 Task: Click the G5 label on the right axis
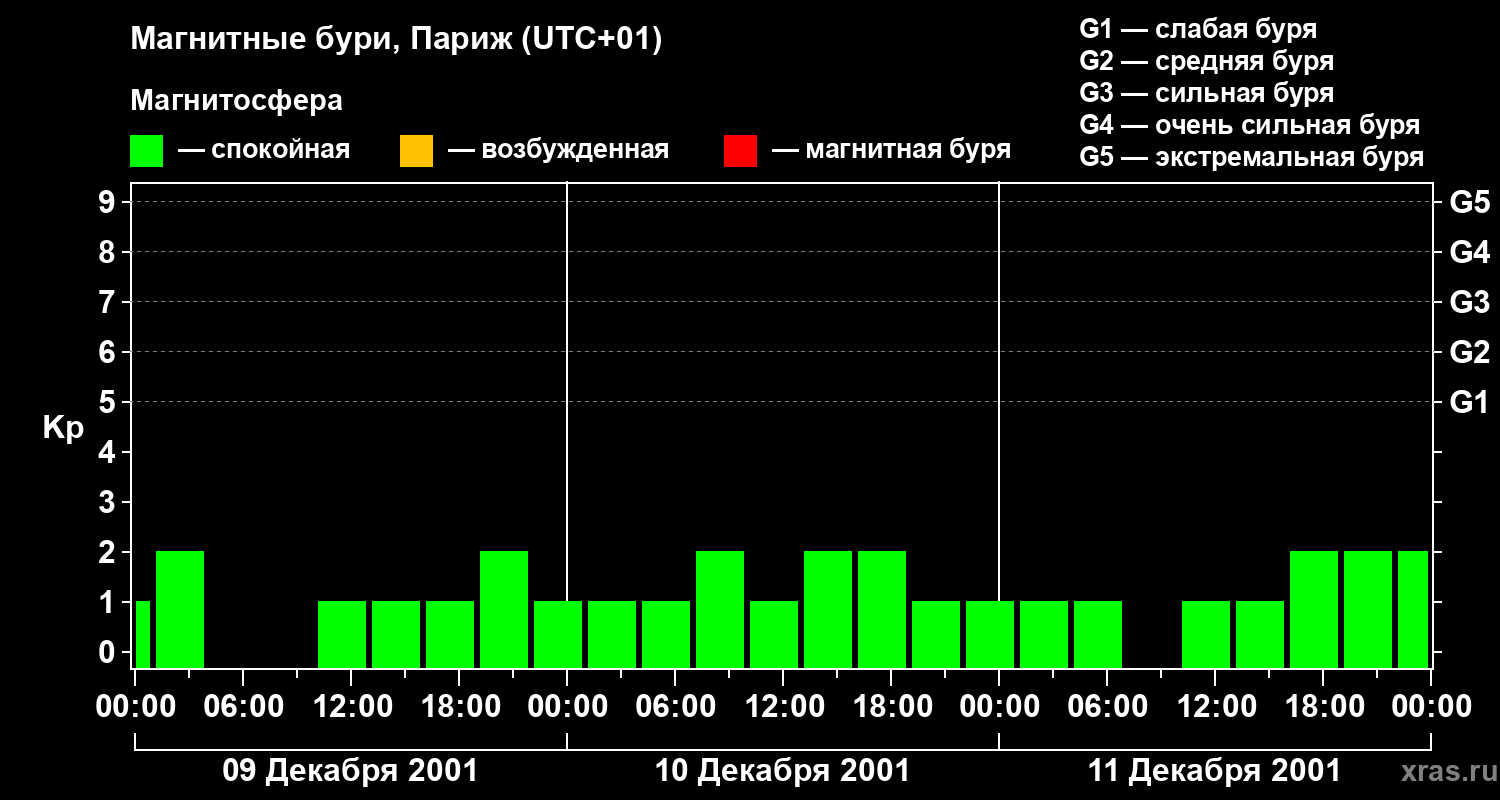pyautogui.click(x=1469, y=203)
